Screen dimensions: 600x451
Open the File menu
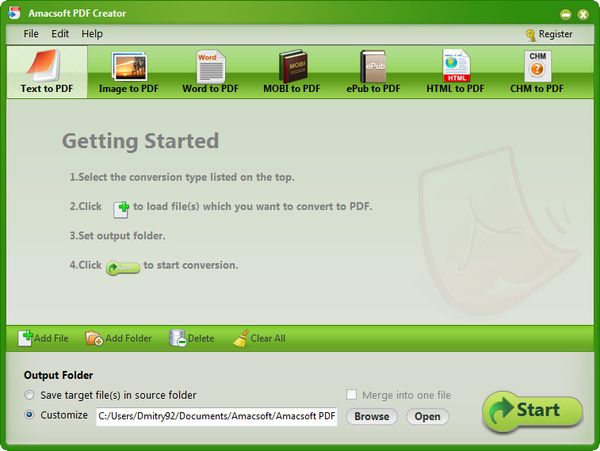31,34
